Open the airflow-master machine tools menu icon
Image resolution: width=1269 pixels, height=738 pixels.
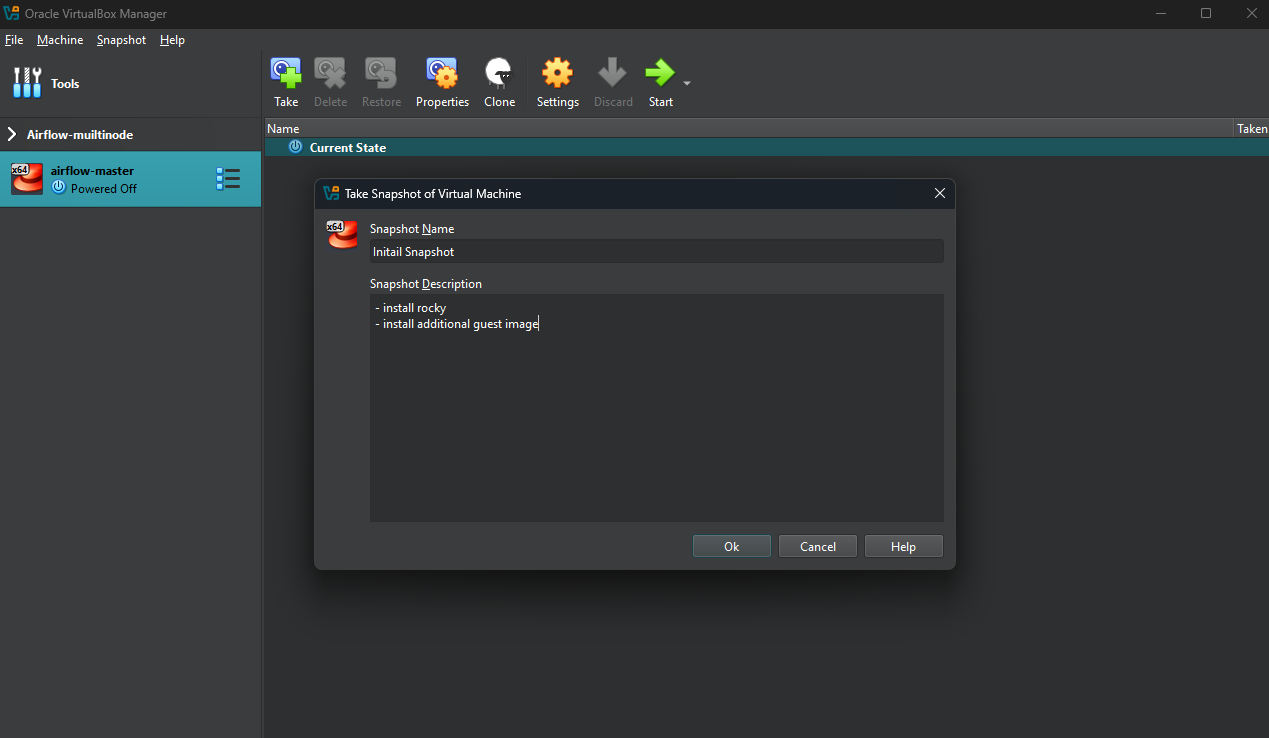(228, 179)
